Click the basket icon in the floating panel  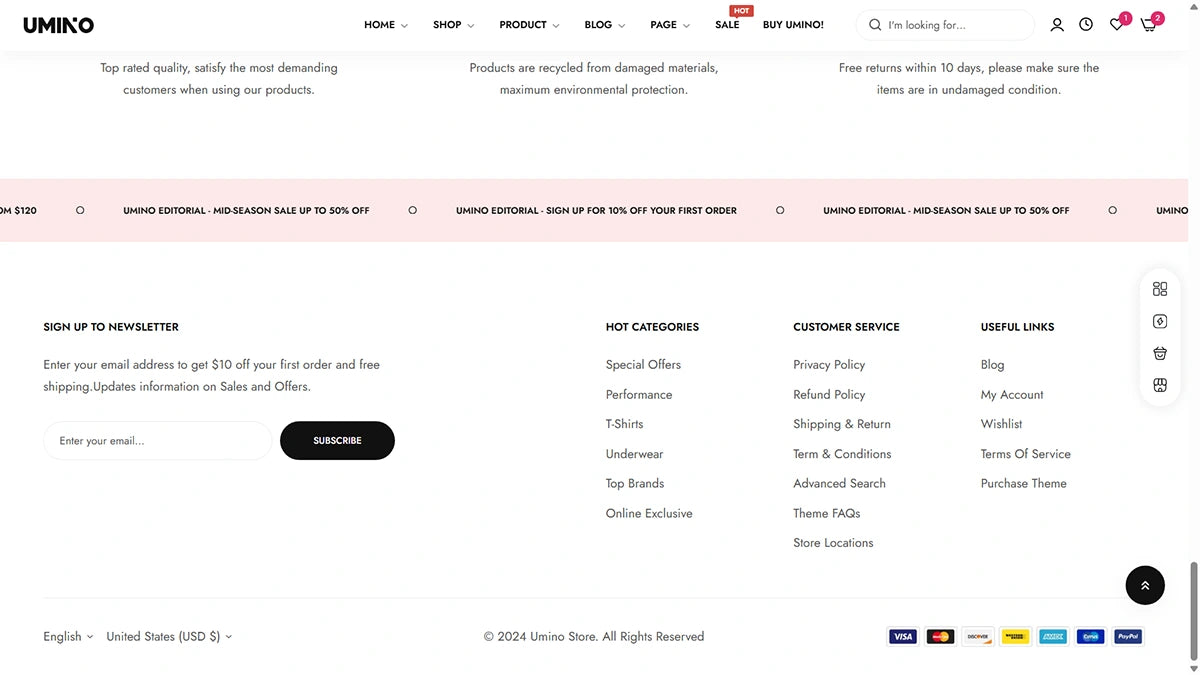point(1160,353)
